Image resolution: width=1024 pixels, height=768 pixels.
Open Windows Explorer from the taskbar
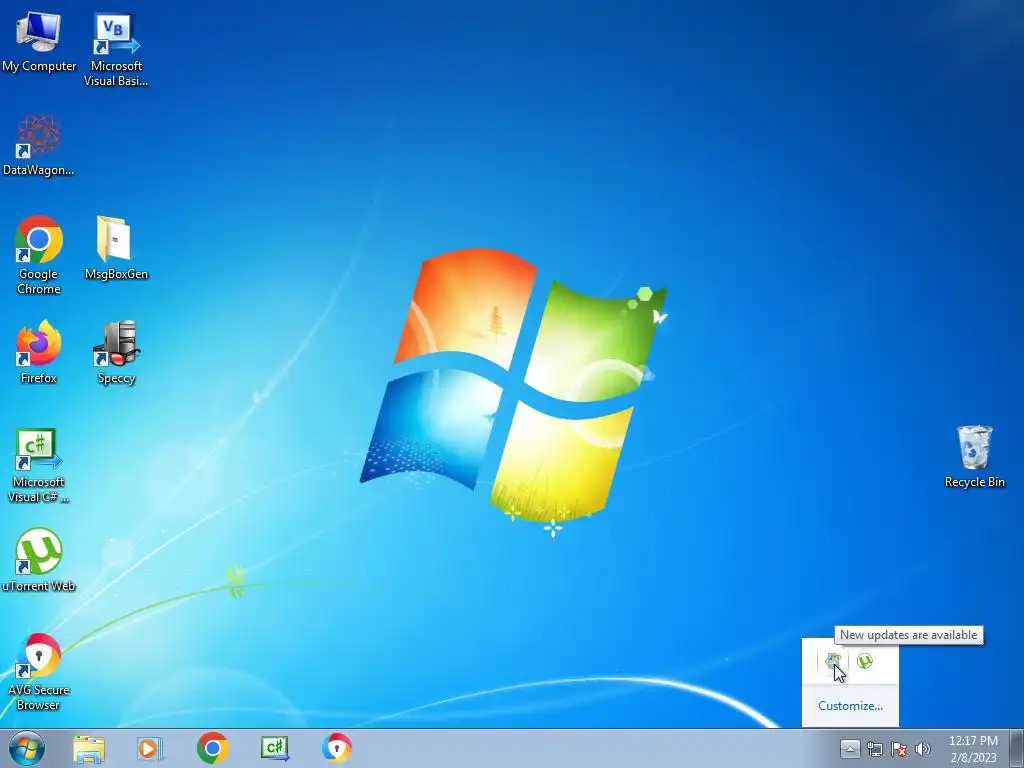point(89,748)
